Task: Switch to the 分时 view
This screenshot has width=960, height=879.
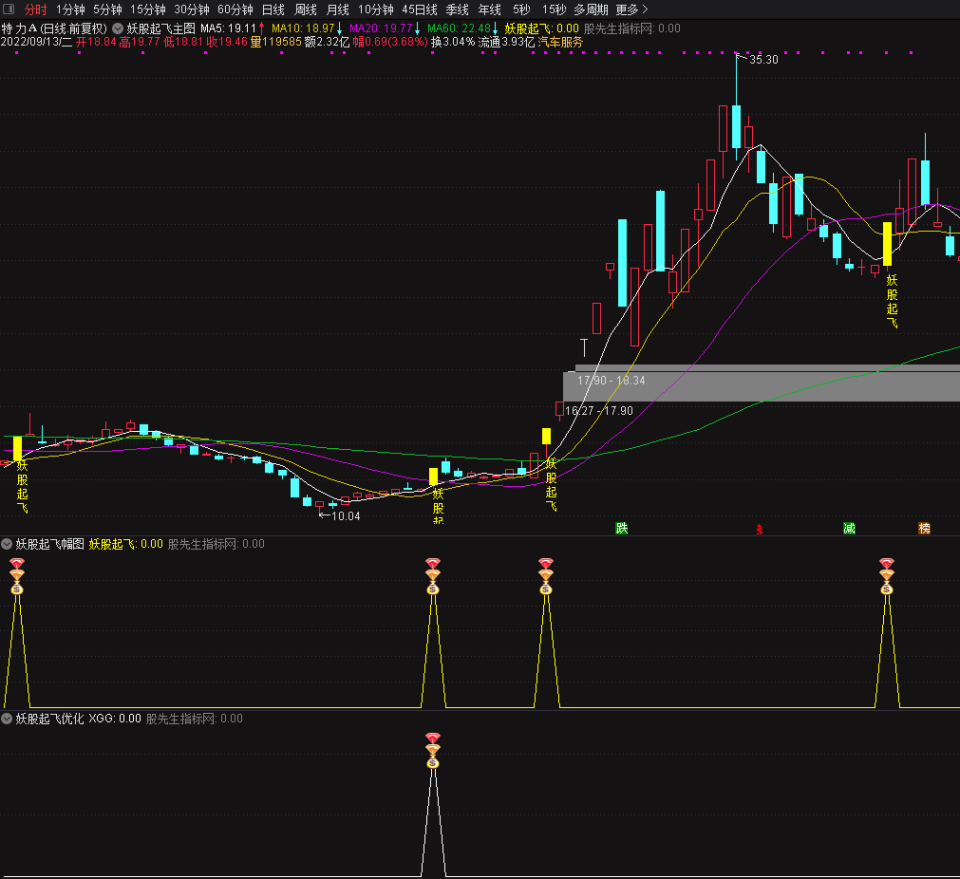Action: (36, 10)
